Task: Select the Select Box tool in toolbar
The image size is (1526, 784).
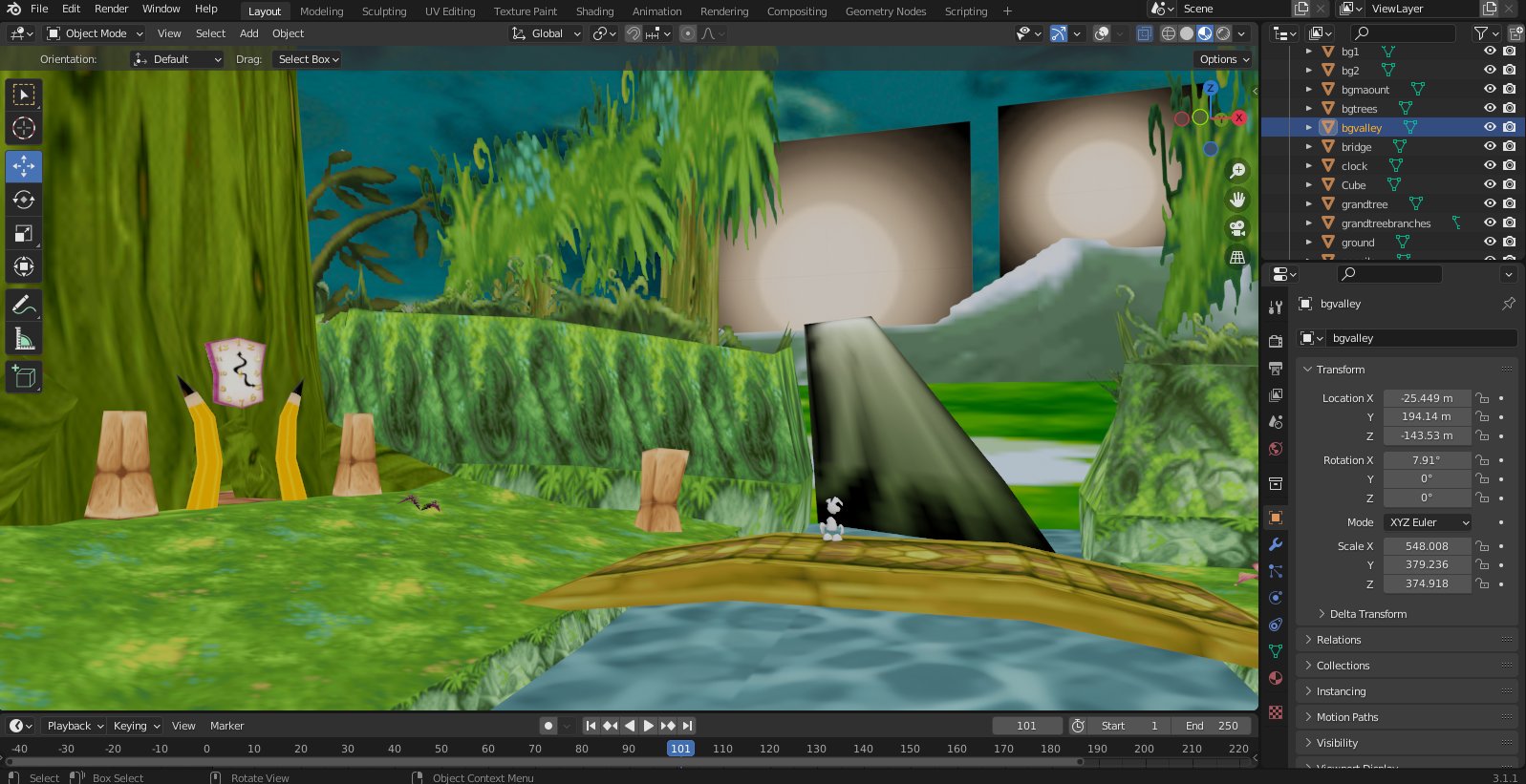Action: (24, 95)
